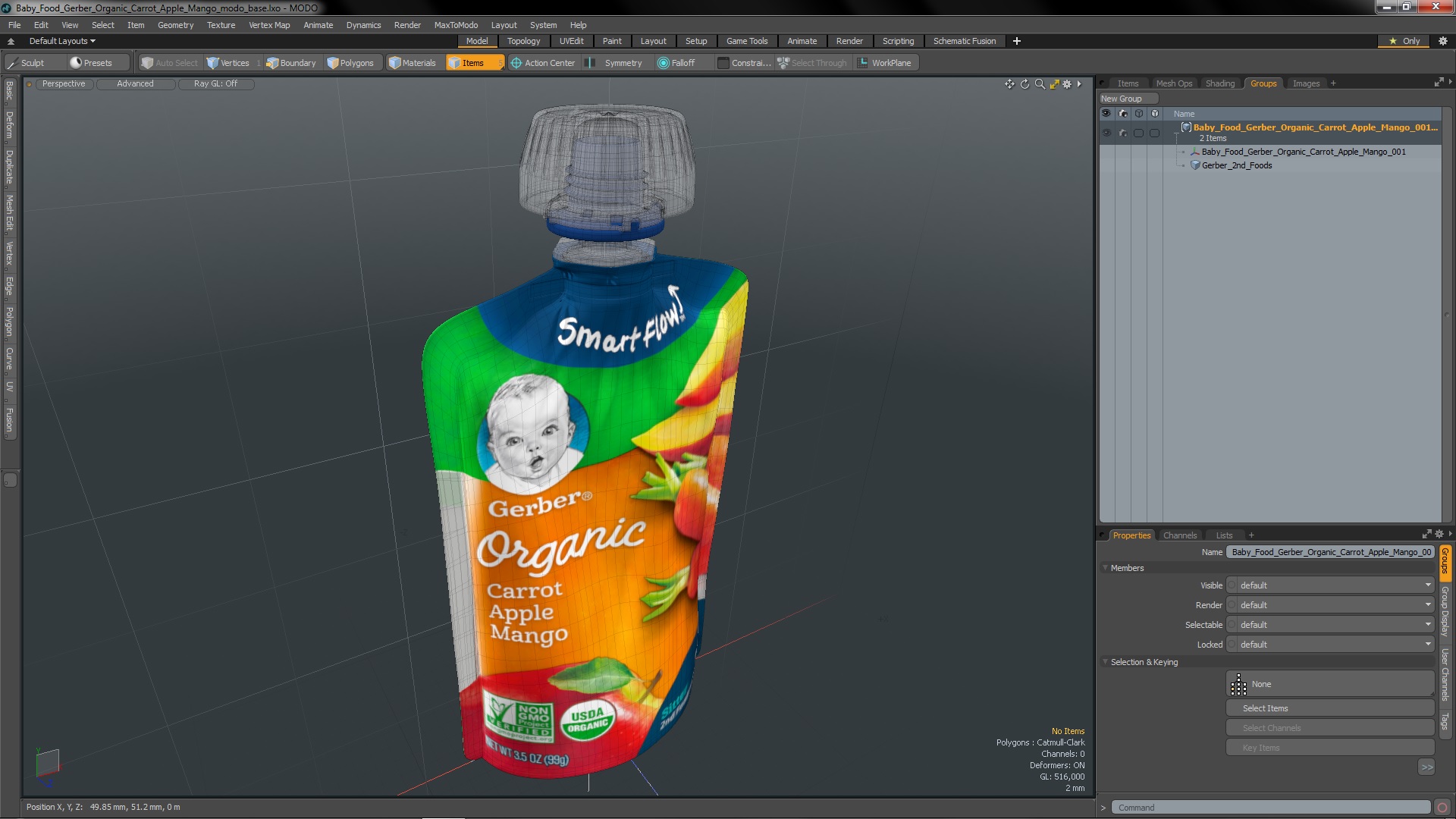The height and width of the screenshot is (819, 1456).
Task: Click the hierarchy icon beside None
Action: click(x=1238, y=685)
